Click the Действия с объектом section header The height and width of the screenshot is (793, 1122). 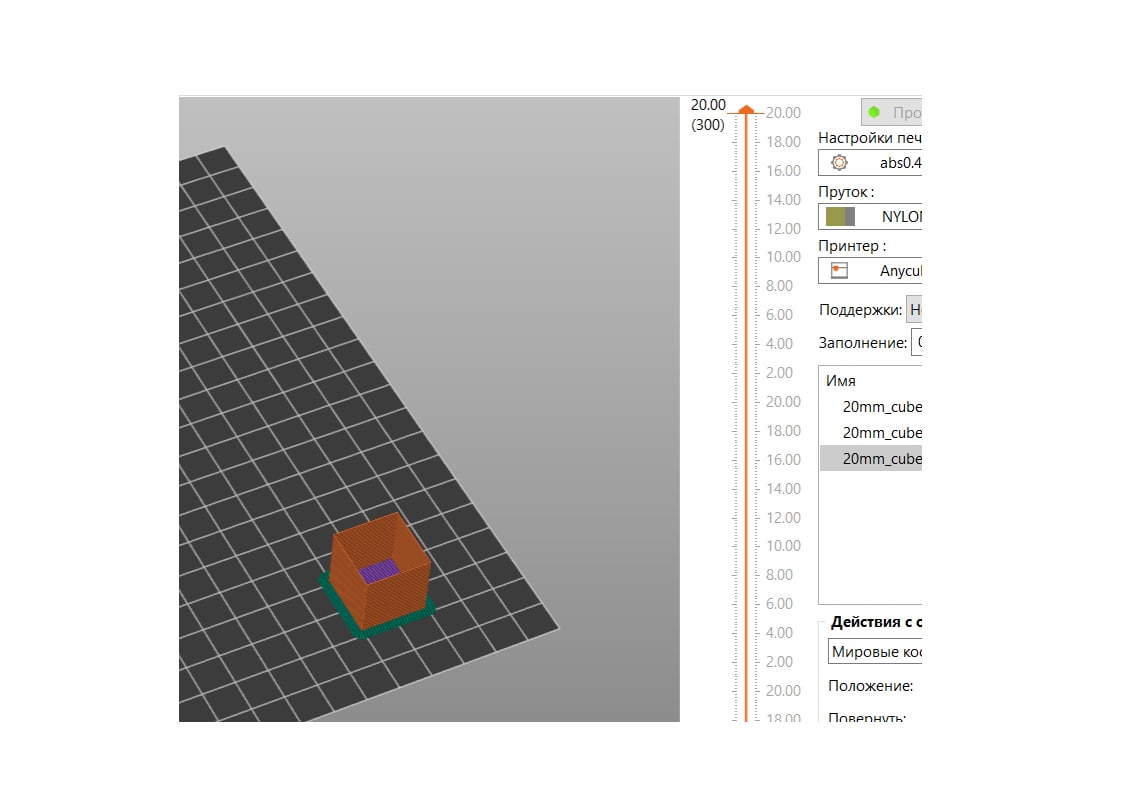(876, 622)
